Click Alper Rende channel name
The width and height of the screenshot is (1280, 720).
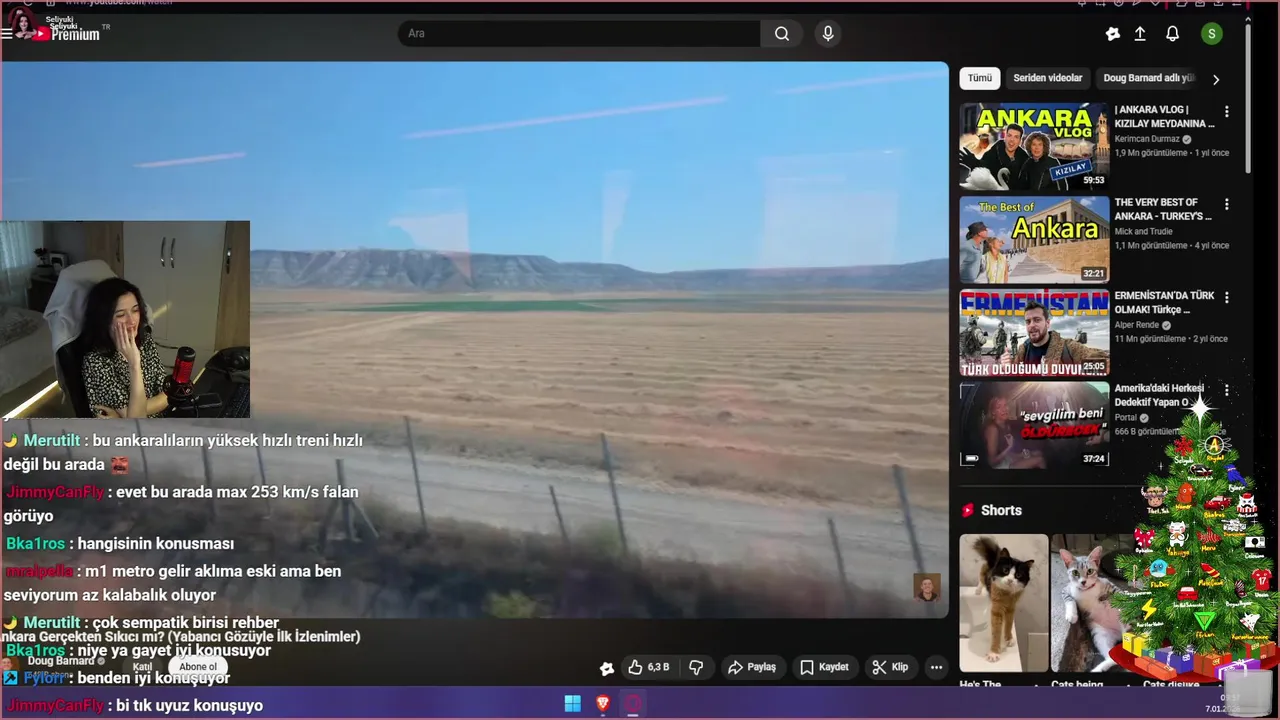point(1137,325)
